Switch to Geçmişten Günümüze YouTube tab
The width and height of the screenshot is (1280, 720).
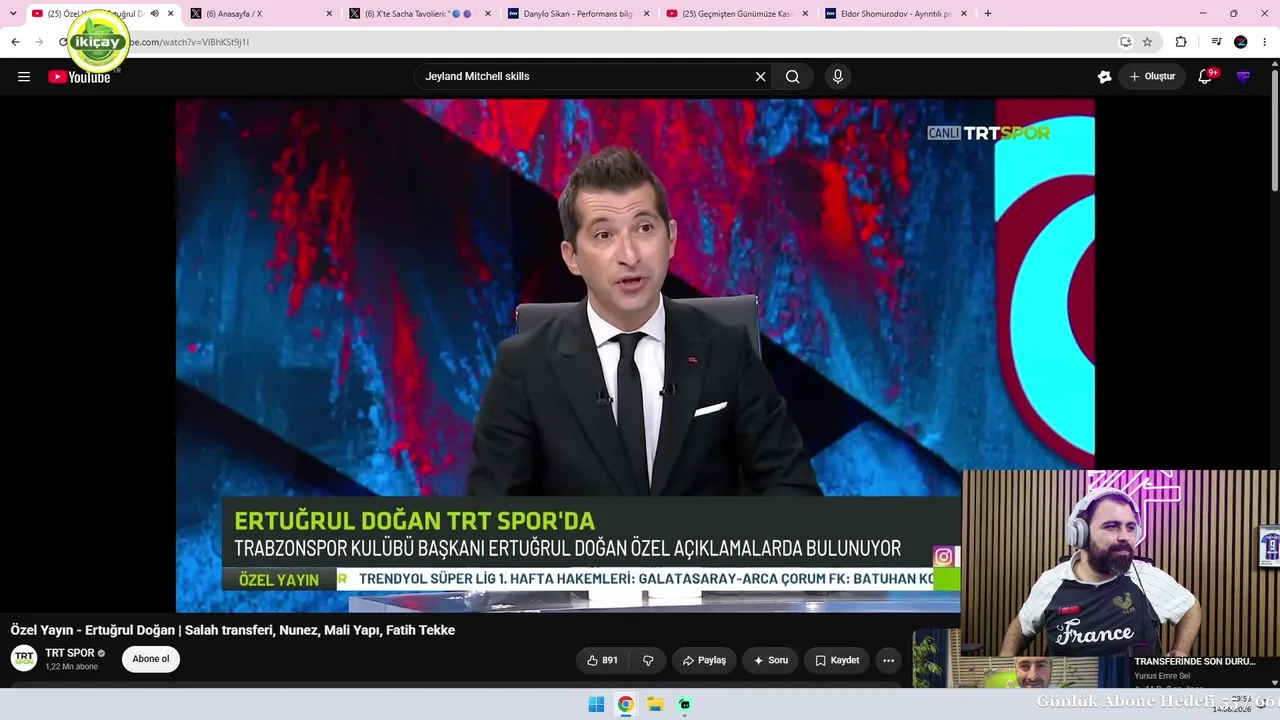click(x=738, y=14)
